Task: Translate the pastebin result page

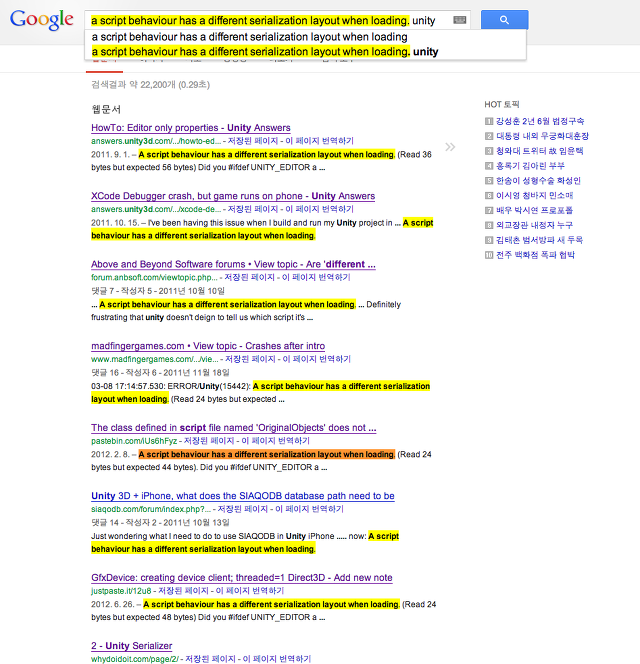Action: pyautogui.click(x=275, y=441)
